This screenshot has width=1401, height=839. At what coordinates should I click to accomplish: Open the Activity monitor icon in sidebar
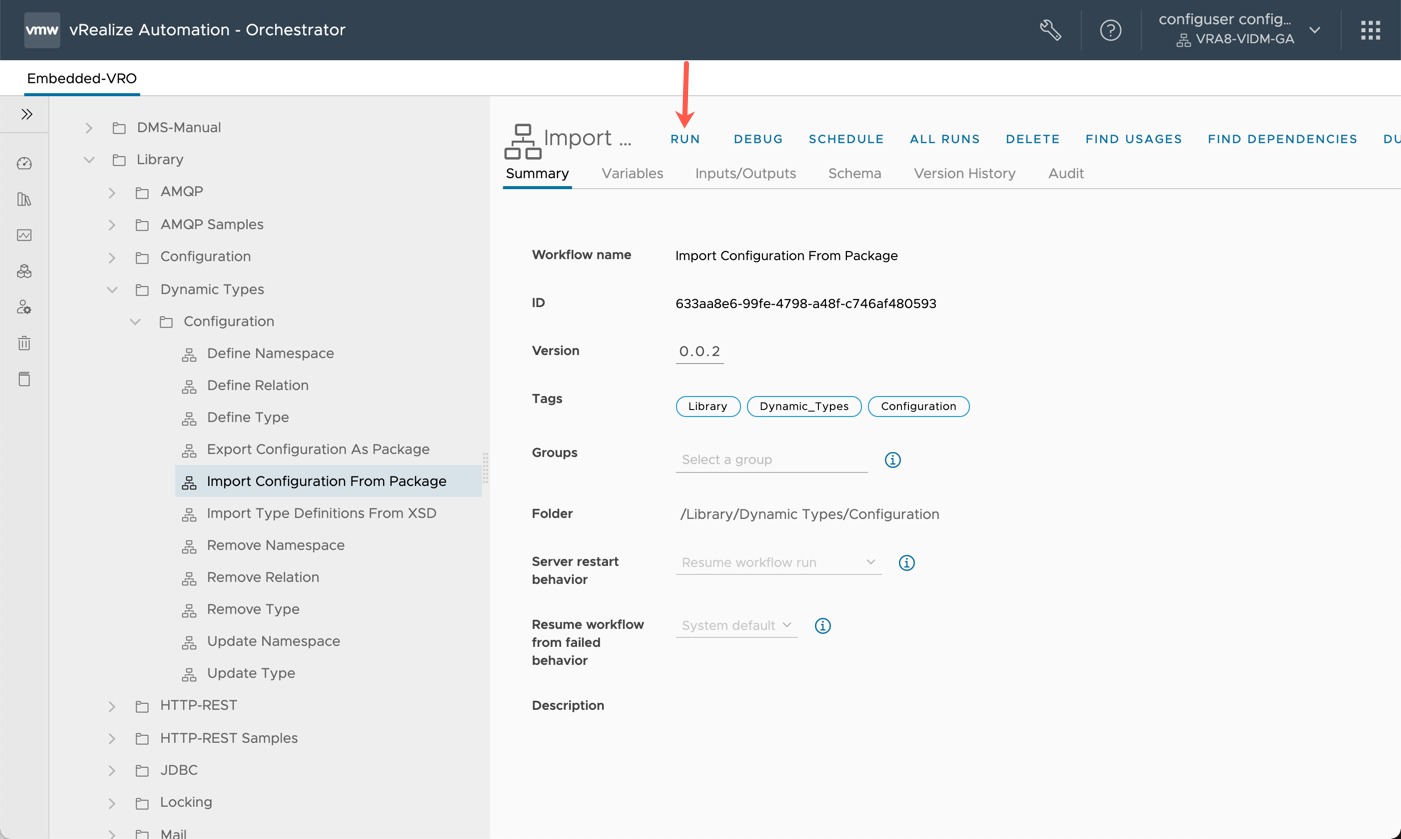[25, 235]
